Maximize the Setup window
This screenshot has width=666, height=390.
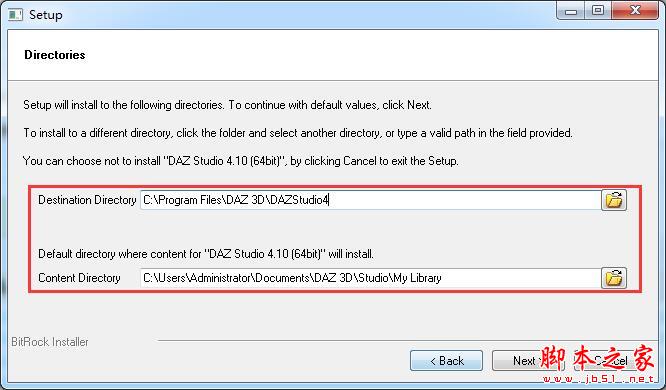point(598,11)
